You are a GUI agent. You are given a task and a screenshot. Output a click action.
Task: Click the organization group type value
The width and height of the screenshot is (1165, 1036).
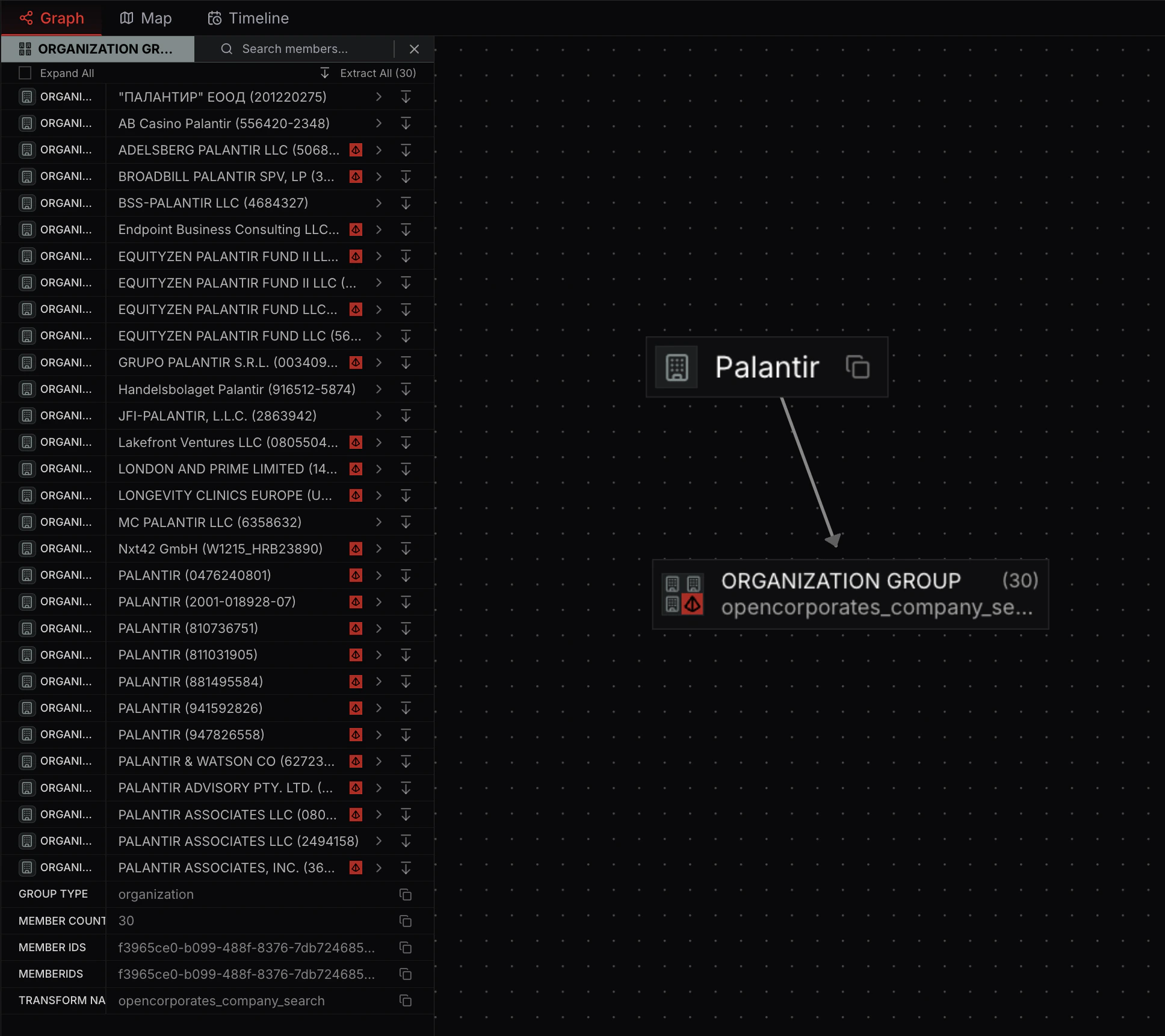click(156, 894)
